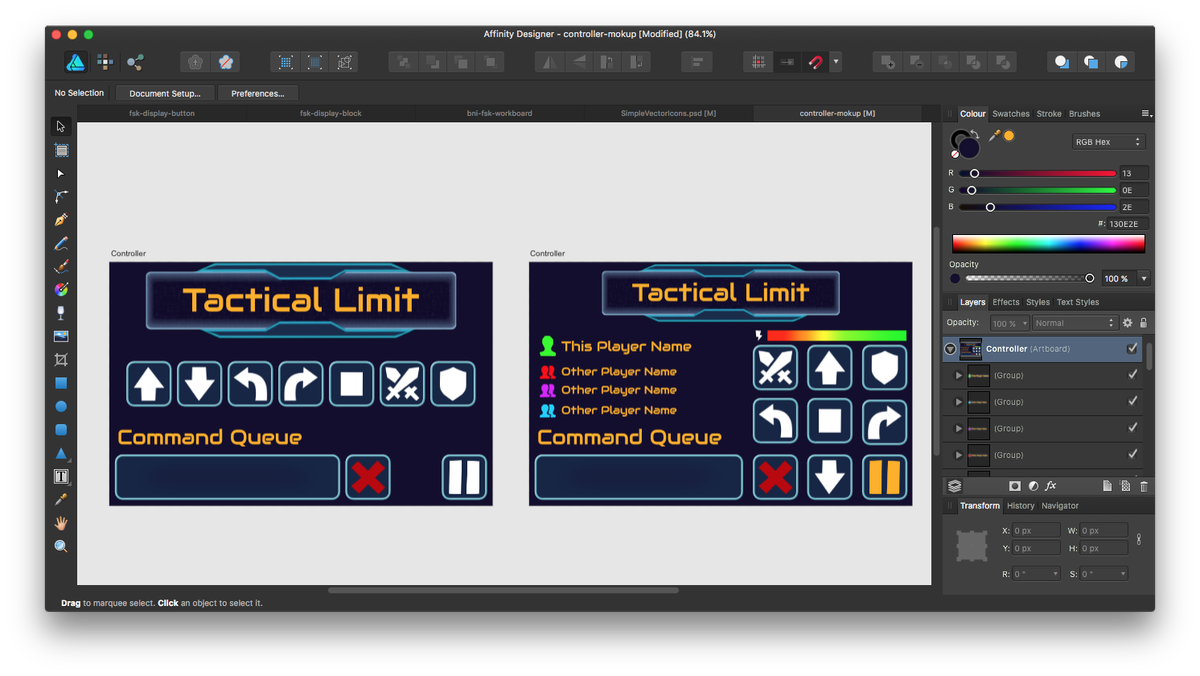Toggle Edit All Layers stack icon
Screen dimensions: 1200x676
tap(955, 486)
